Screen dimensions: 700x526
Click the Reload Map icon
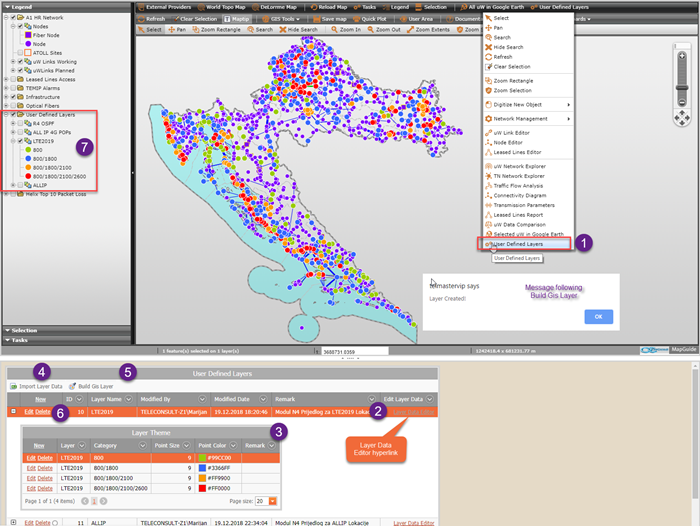pyautogui.click(x=313, y=7)
